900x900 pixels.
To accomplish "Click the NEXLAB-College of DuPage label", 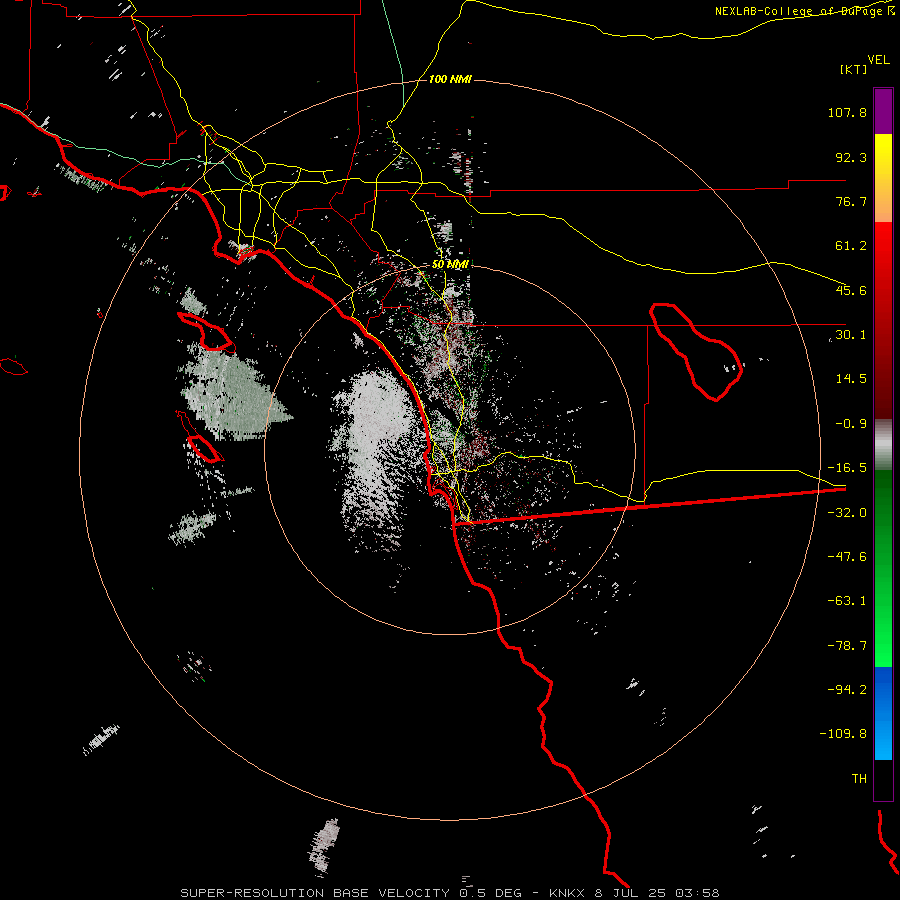I will coord(803,11).
